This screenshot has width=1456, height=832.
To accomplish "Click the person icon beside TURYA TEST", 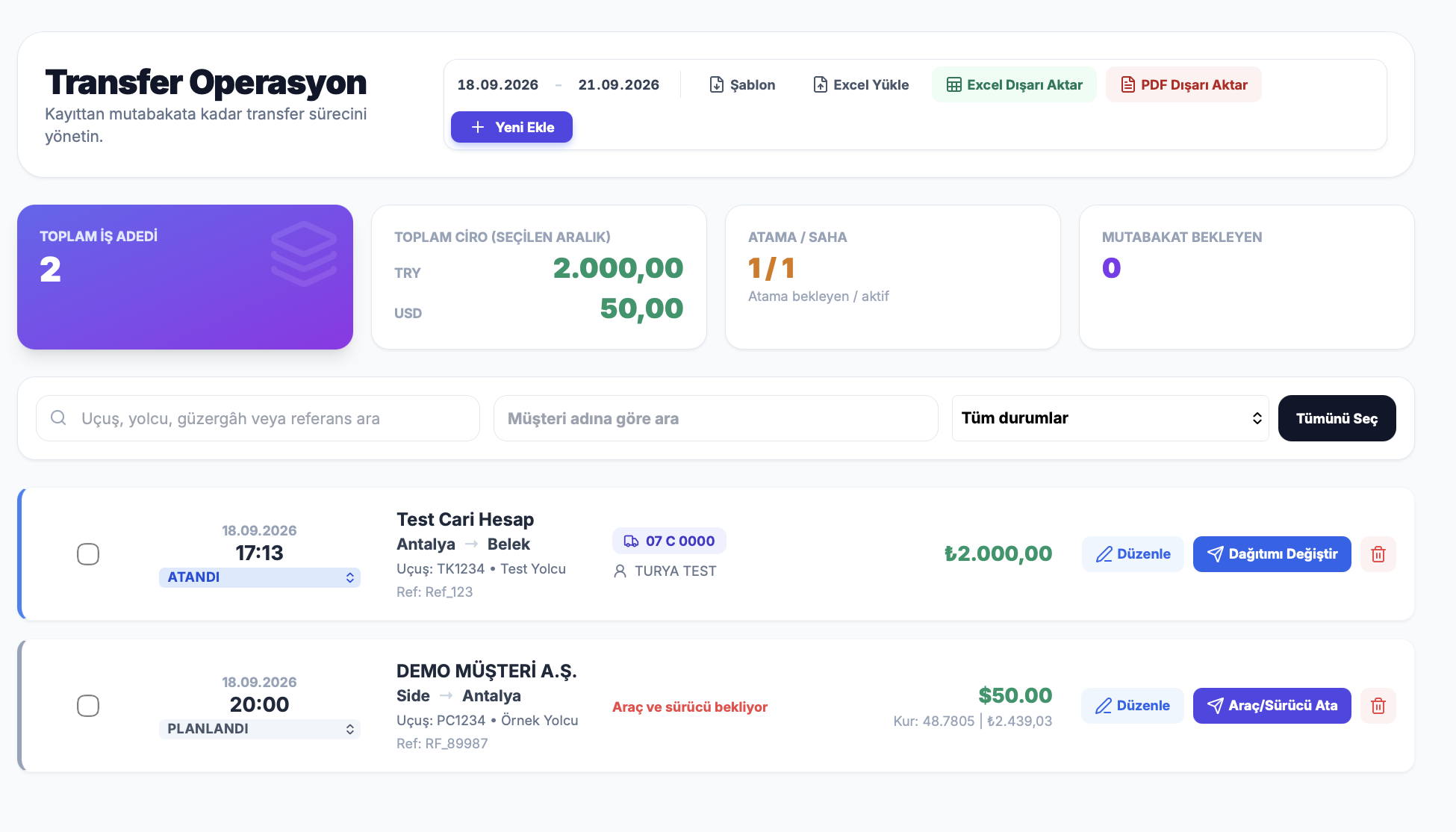I will 620,571.
